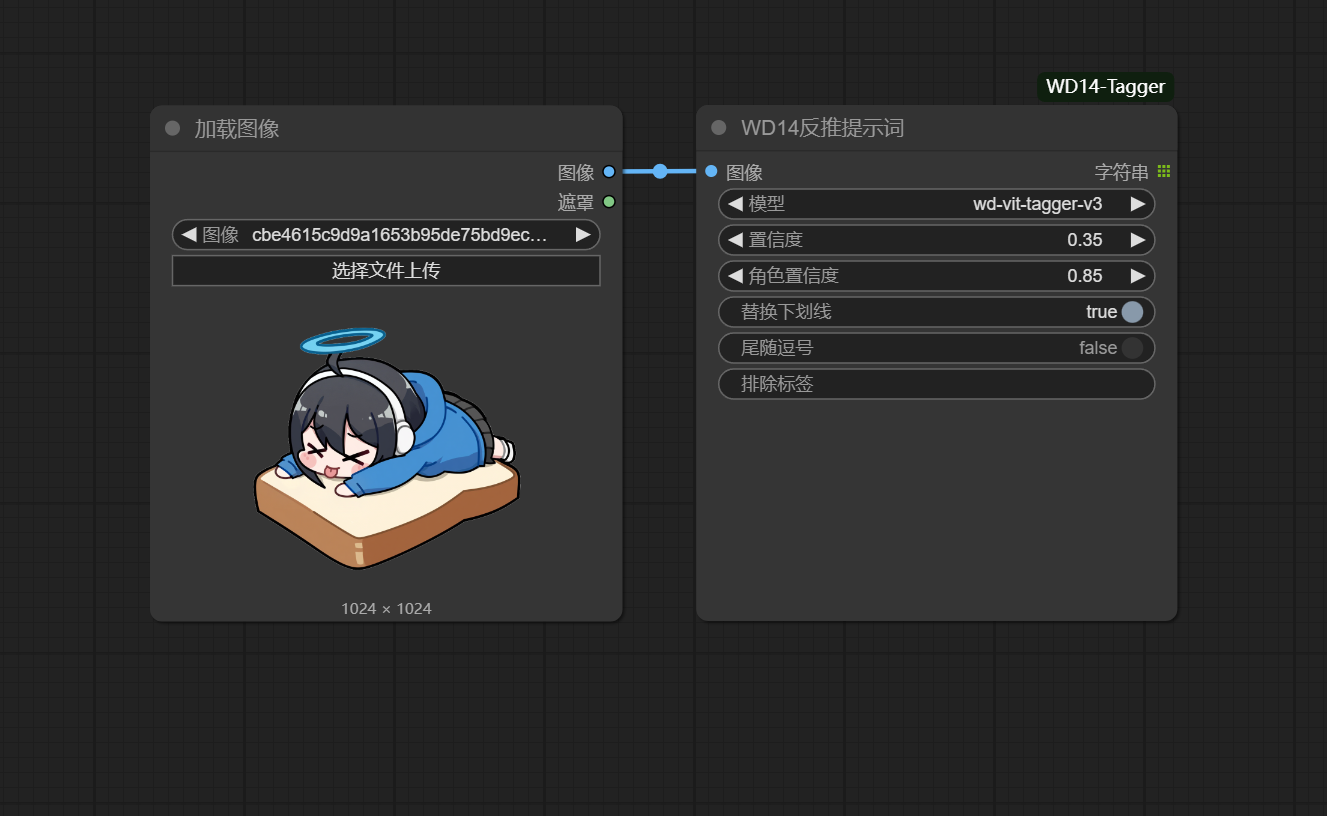Image resolution: width=1327 pixels, height=816 pixels.
Task: Click the blue 图像 output port on 加载图像 node
Action: coord(609,172)
